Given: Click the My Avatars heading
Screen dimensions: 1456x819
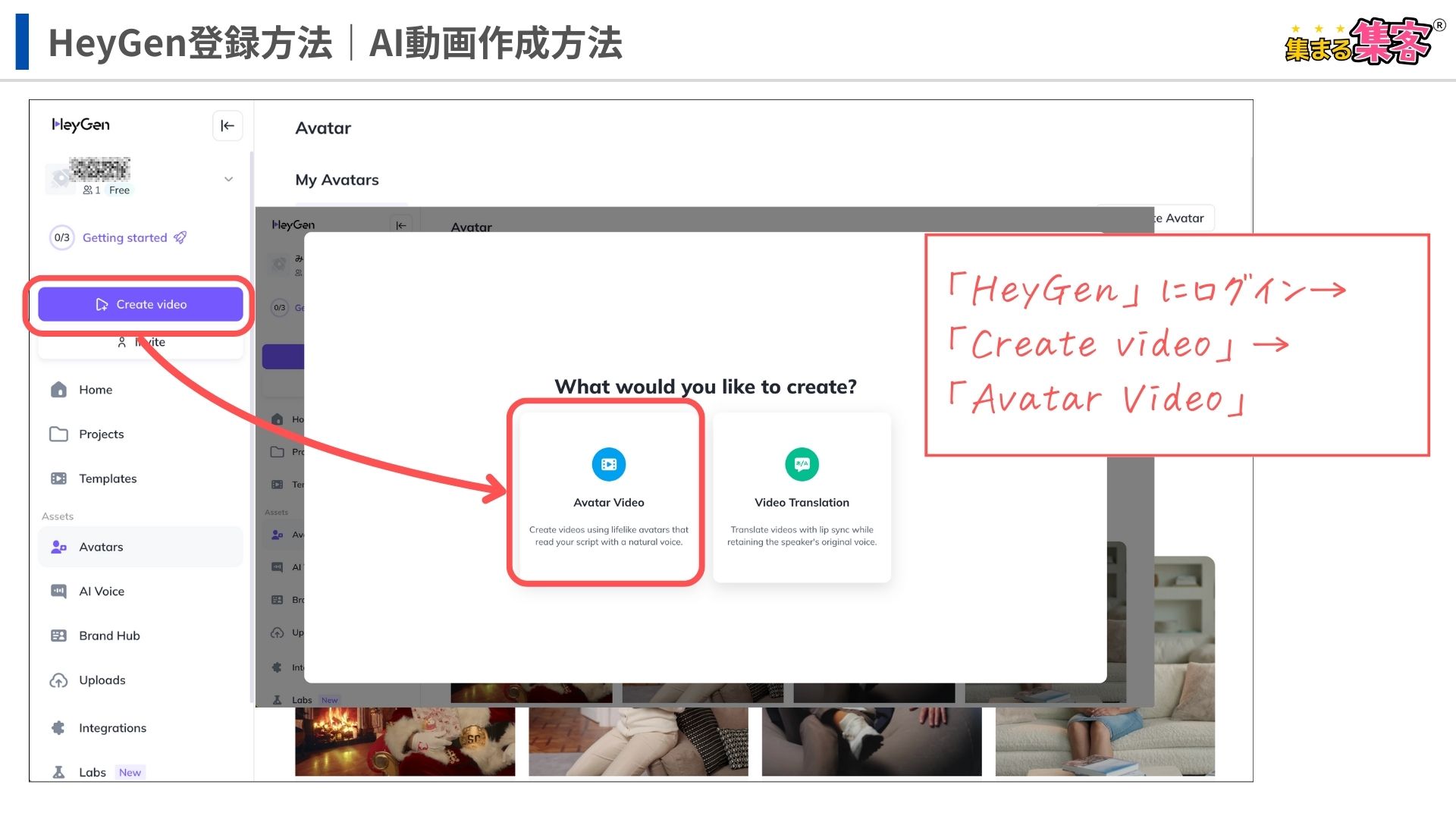Looking at the screenshot, I should pos(337,180).
